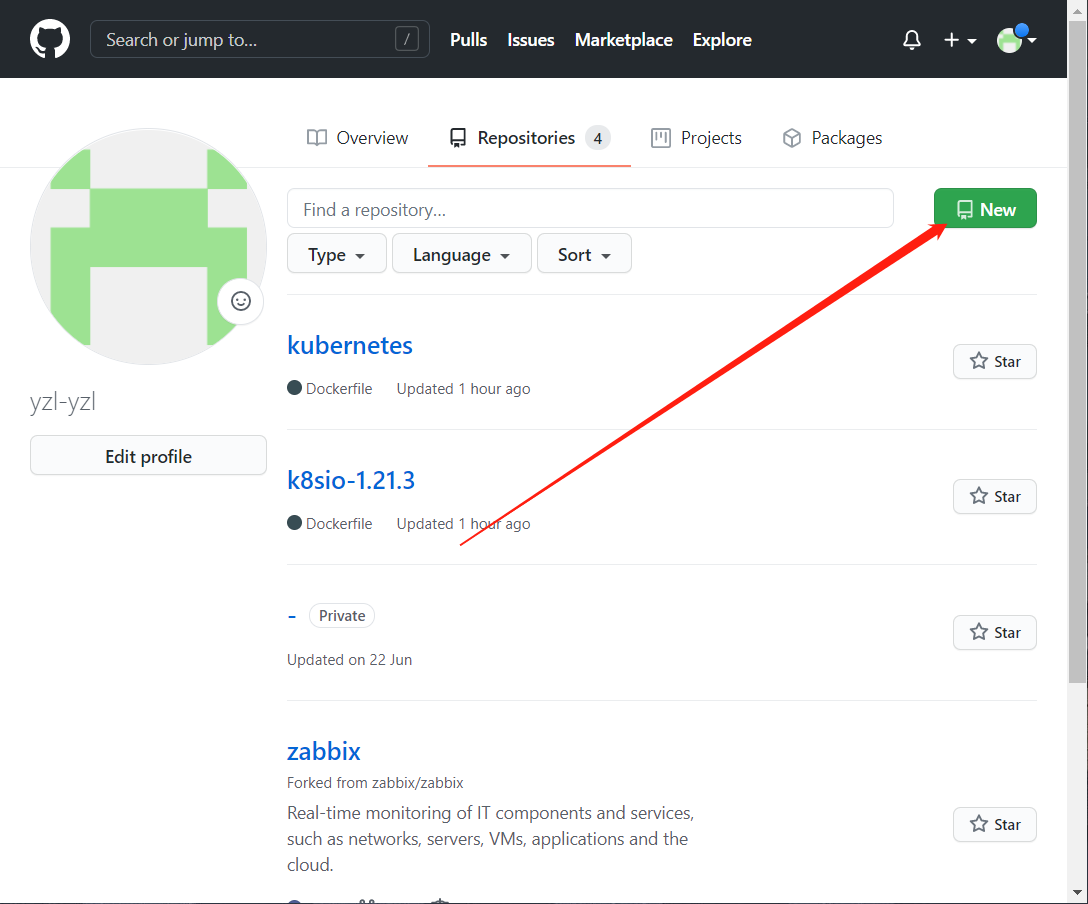Click the Dockerfile language label under kubernetes
Screen dimensions: 1088x904
coord(339,389)
